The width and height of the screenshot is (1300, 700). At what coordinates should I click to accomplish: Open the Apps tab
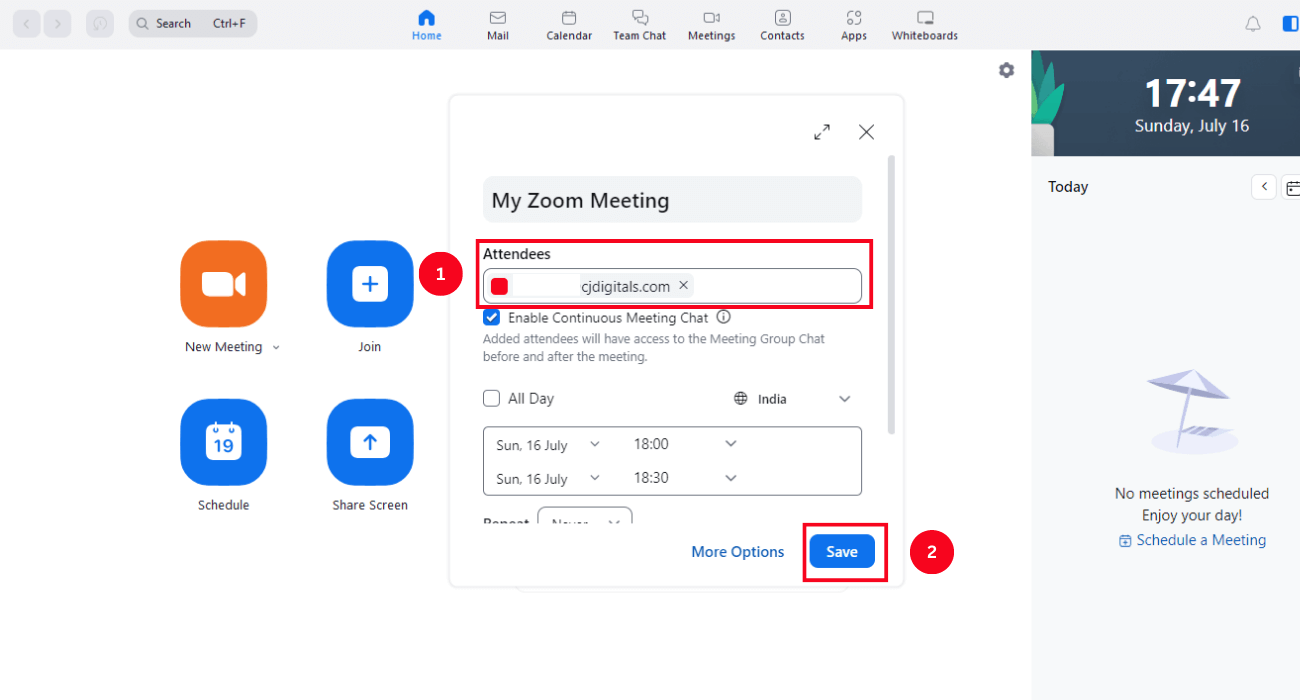click(x=854, y=25)
